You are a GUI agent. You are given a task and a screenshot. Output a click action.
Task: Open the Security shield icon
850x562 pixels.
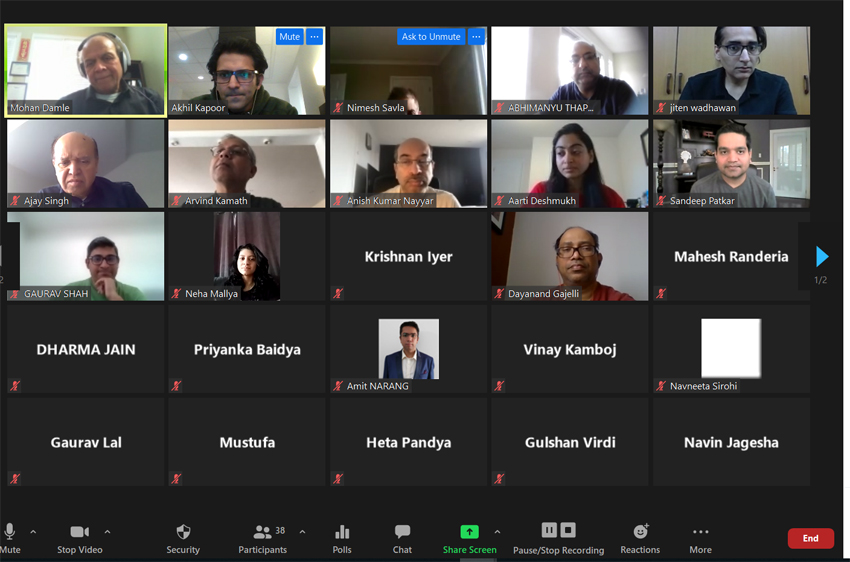pos(183,532)
